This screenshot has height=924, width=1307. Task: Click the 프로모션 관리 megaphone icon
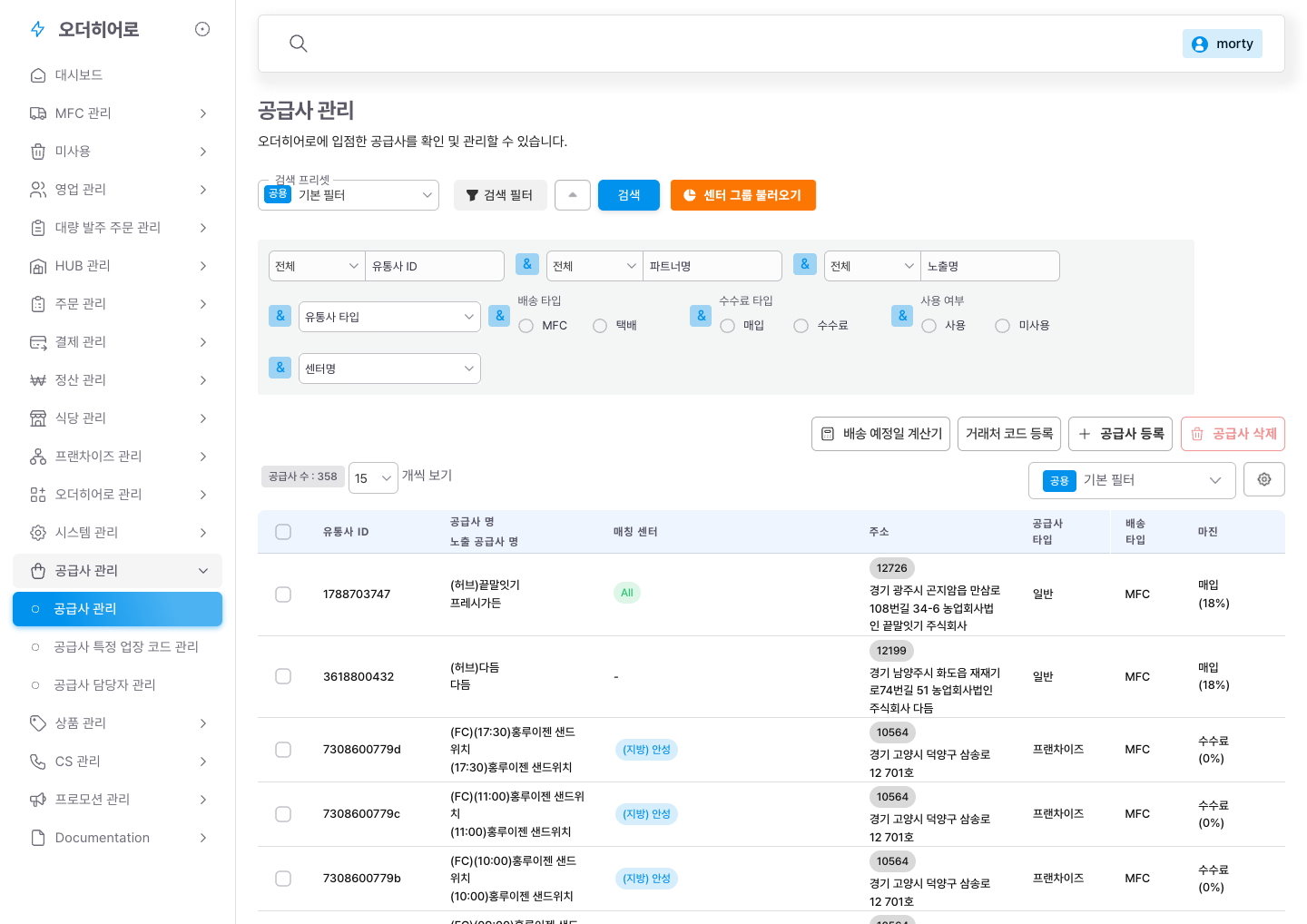point(38,800)
